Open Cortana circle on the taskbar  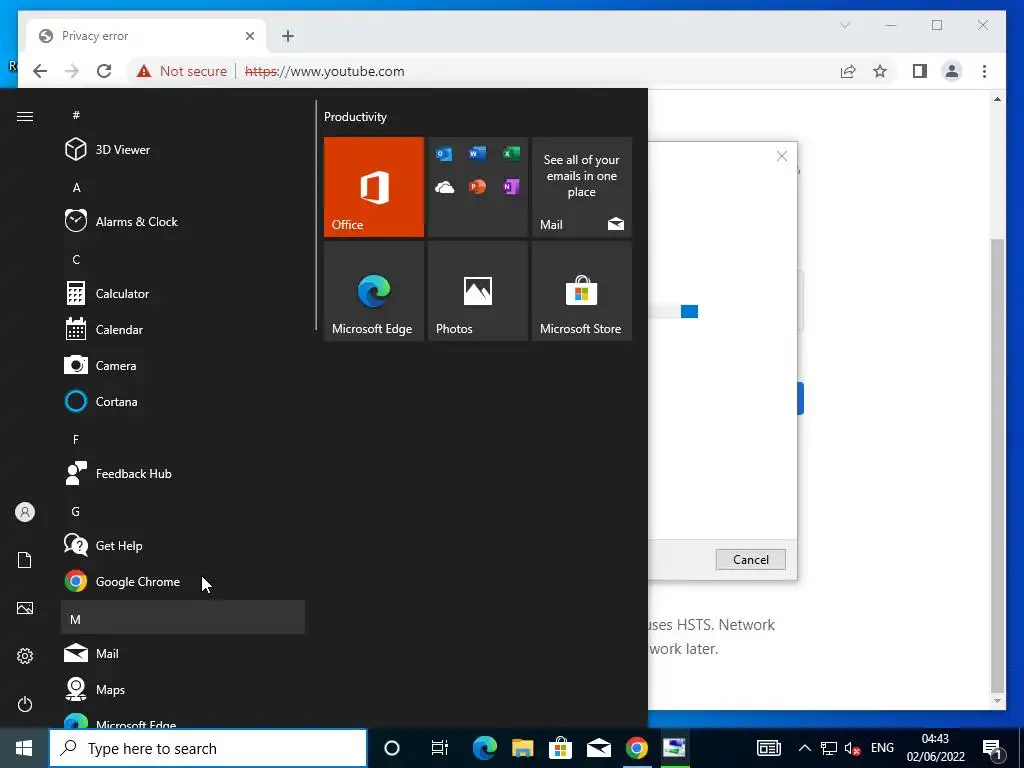click(x=391, y=748)
